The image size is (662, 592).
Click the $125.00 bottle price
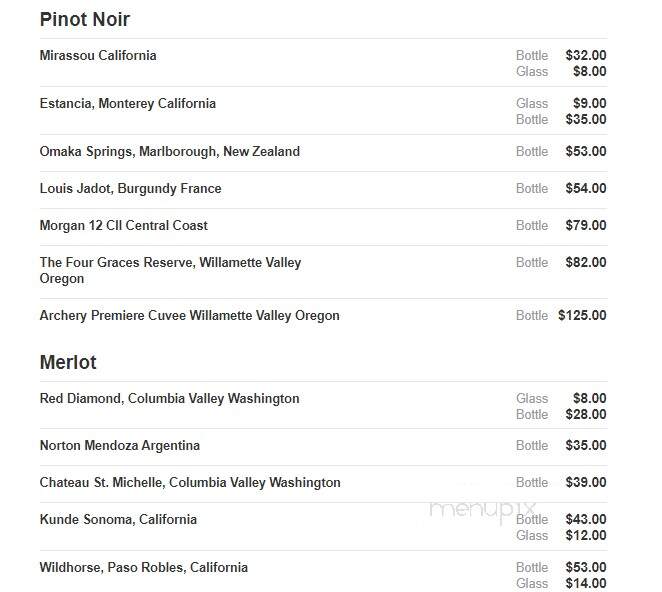[582, 315]
